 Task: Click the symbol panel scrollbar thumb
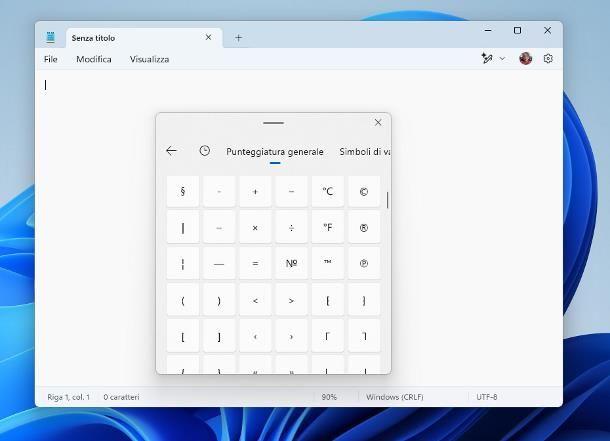[x=387, y=200]
